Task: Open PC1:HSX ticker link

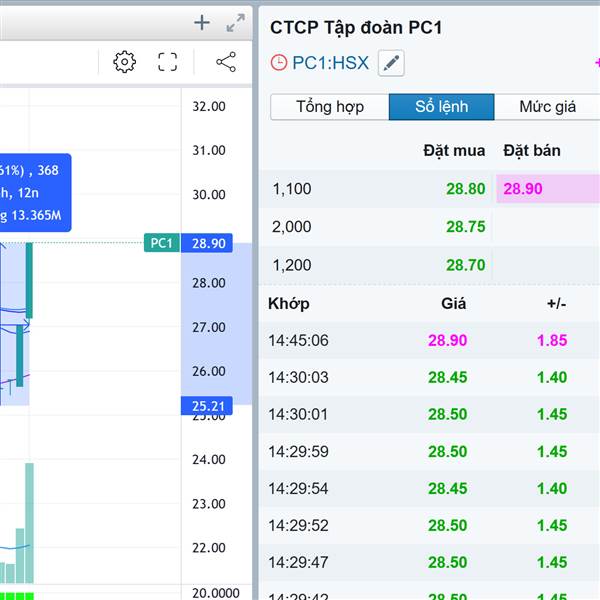Action: click(331, 63)
